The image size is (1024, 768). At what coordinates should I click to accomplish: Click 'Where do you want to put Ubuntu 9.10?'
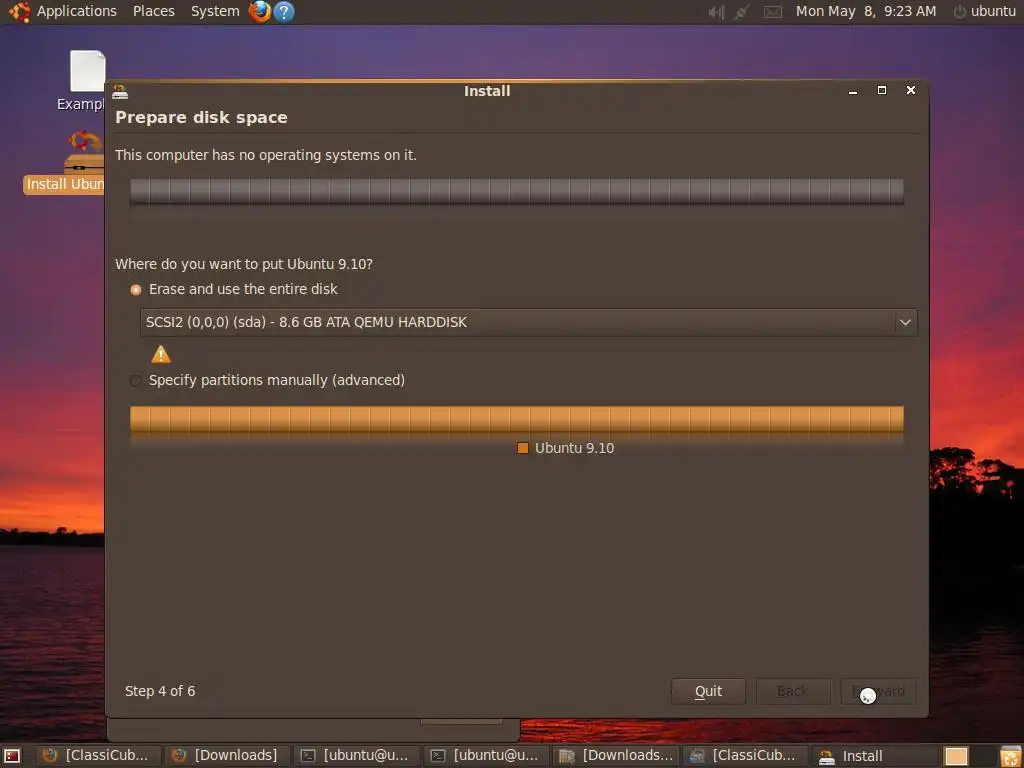(244, 264)
